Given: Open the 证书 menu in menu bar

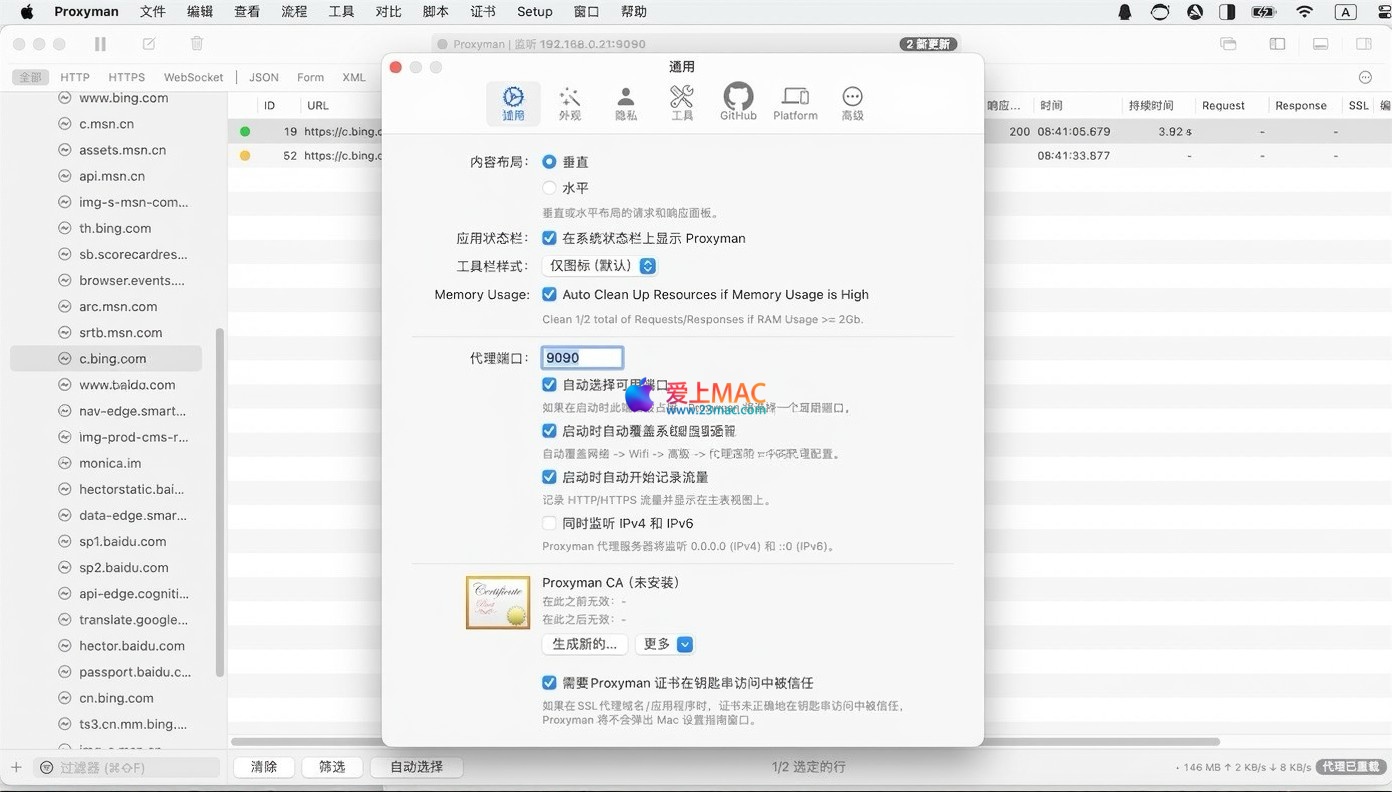Looking at the screenshot, I should (482, 12).
